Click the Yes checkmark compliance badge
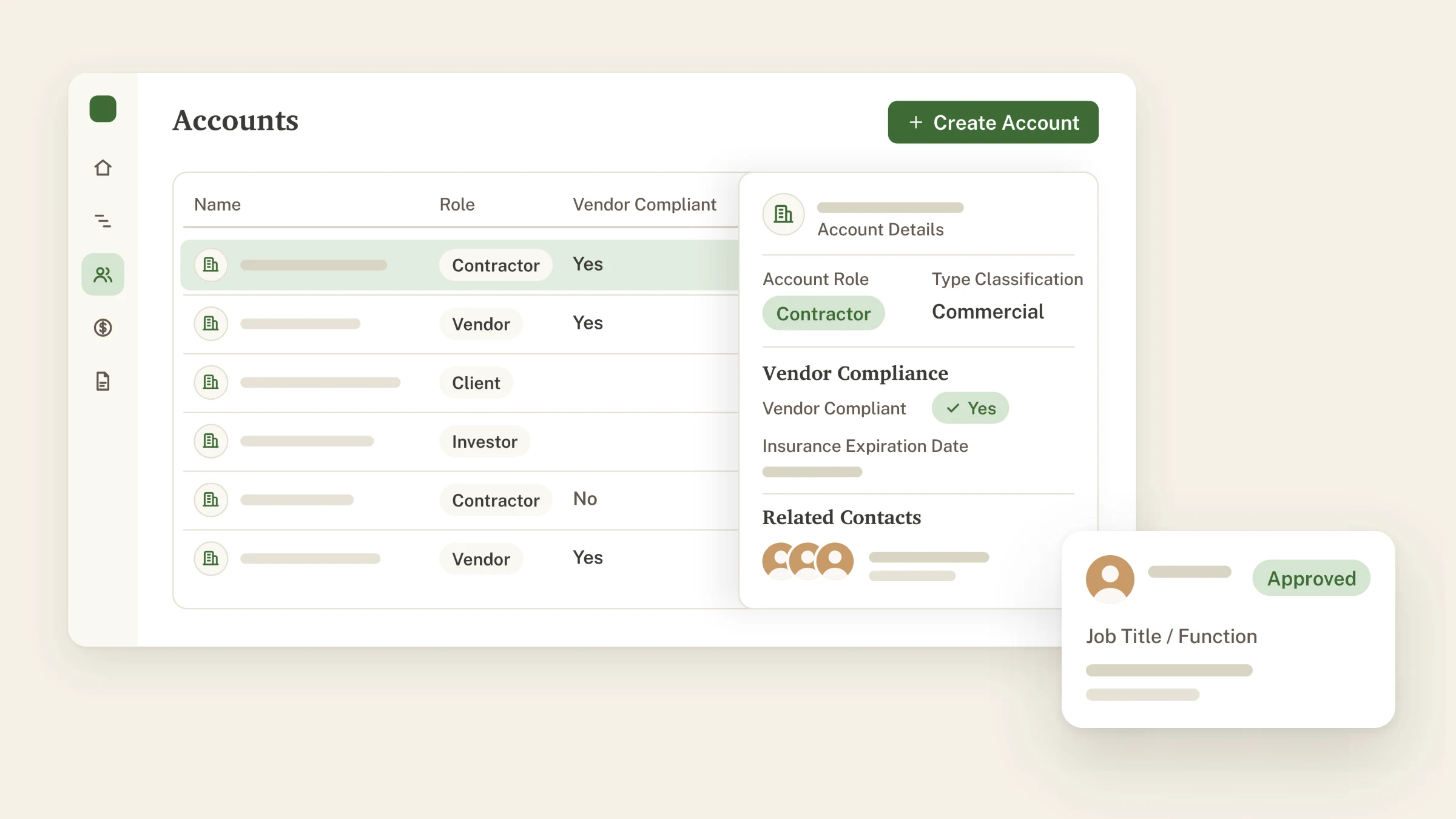 970,408
